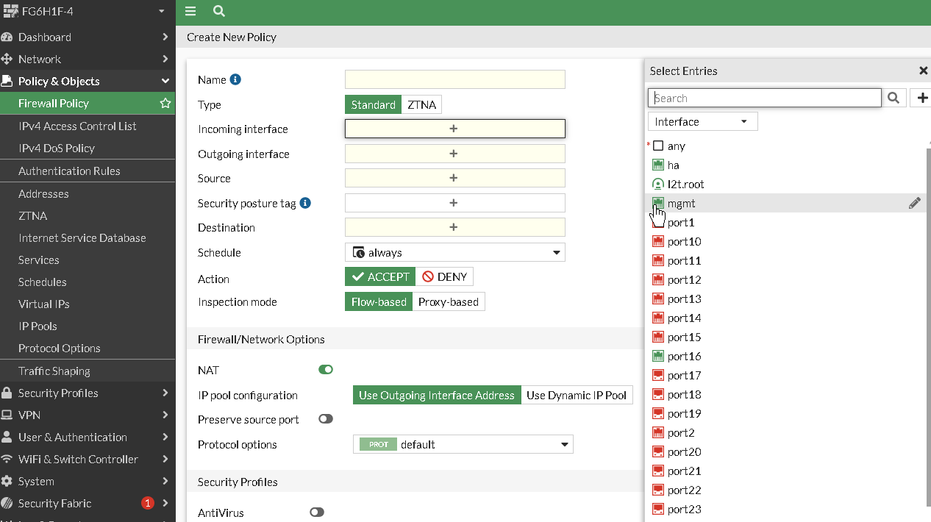
Task: Click the edit pencil icon beside mgmt
Action: pos(914,203)
